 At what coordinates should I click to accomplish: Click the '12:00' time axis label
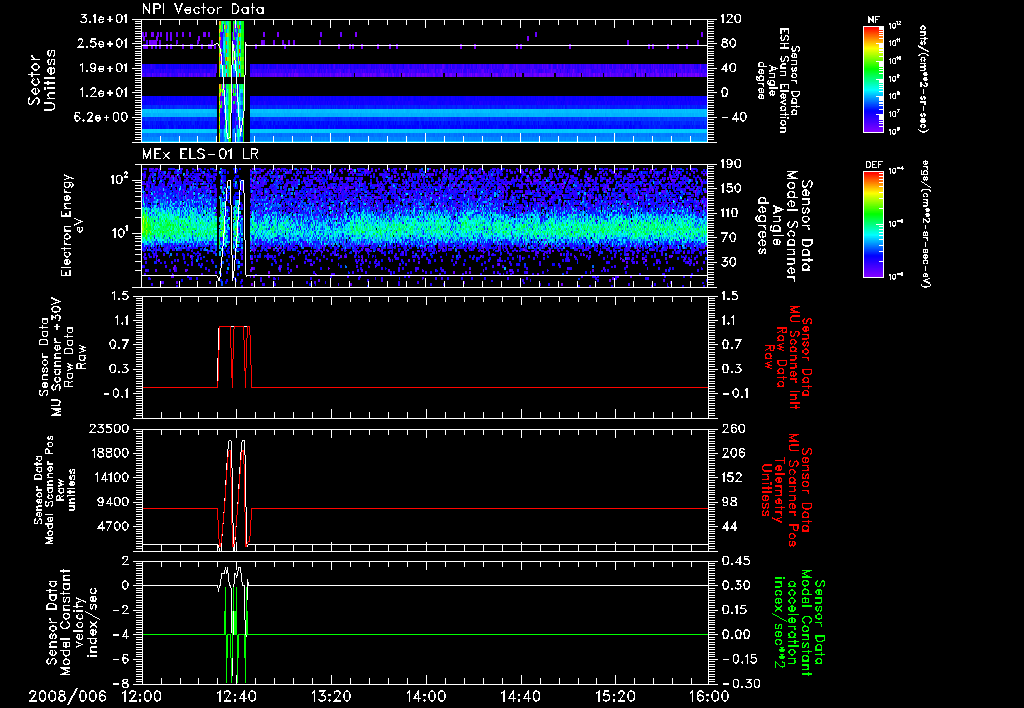[x=142, y=696]
